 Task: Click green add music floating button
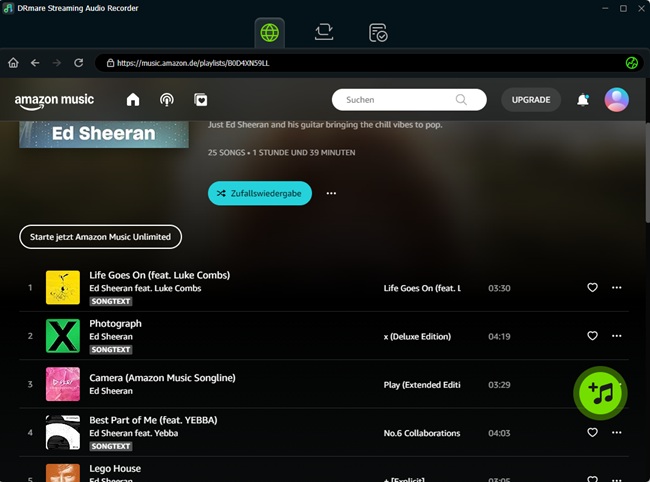click(x=600, y=393)
